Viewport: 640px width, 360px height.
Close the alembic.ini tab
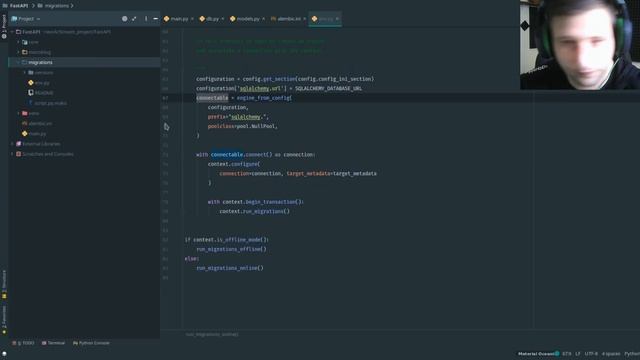pos(304,19)
